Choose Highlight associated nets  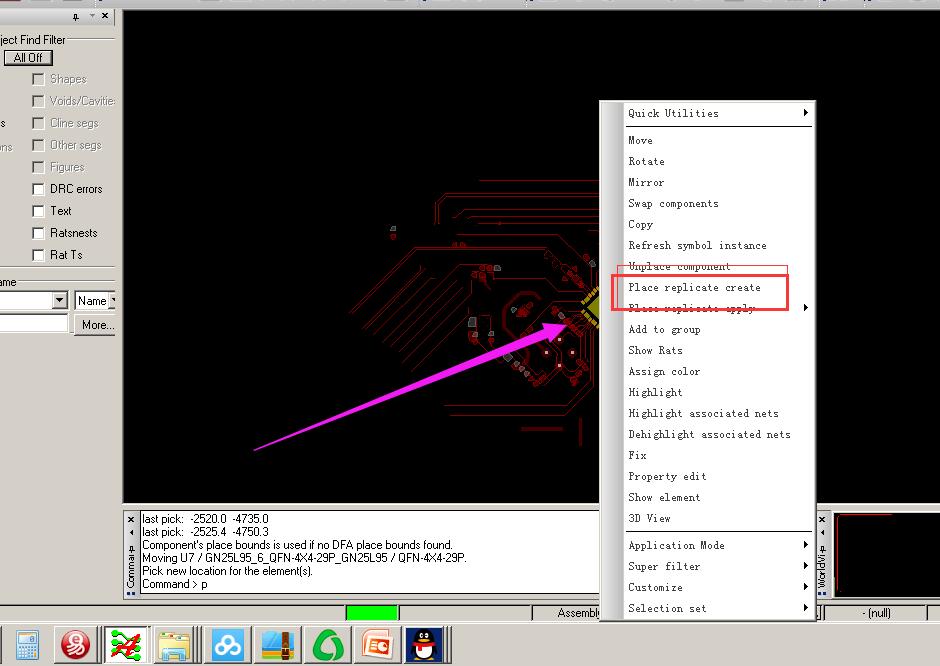[x=718, y=413]
